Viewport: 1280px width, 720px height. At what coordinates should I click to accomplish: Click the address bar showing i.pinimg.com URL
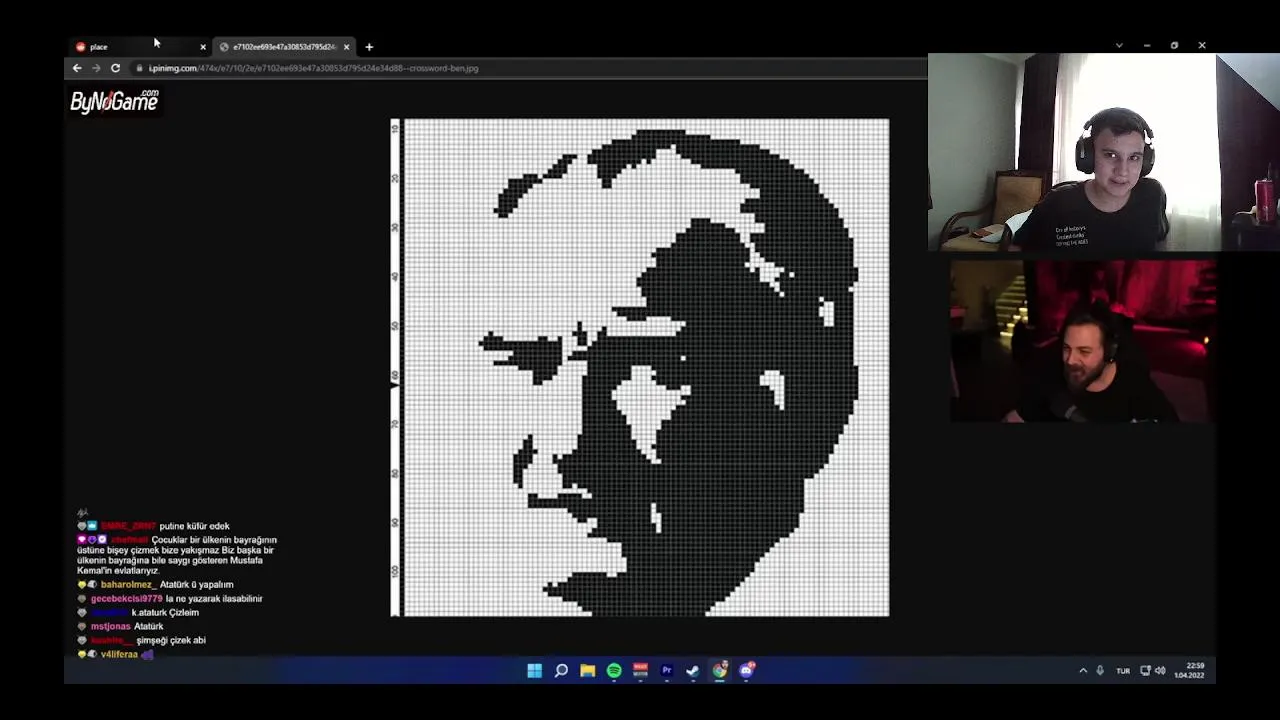(530, 68)
